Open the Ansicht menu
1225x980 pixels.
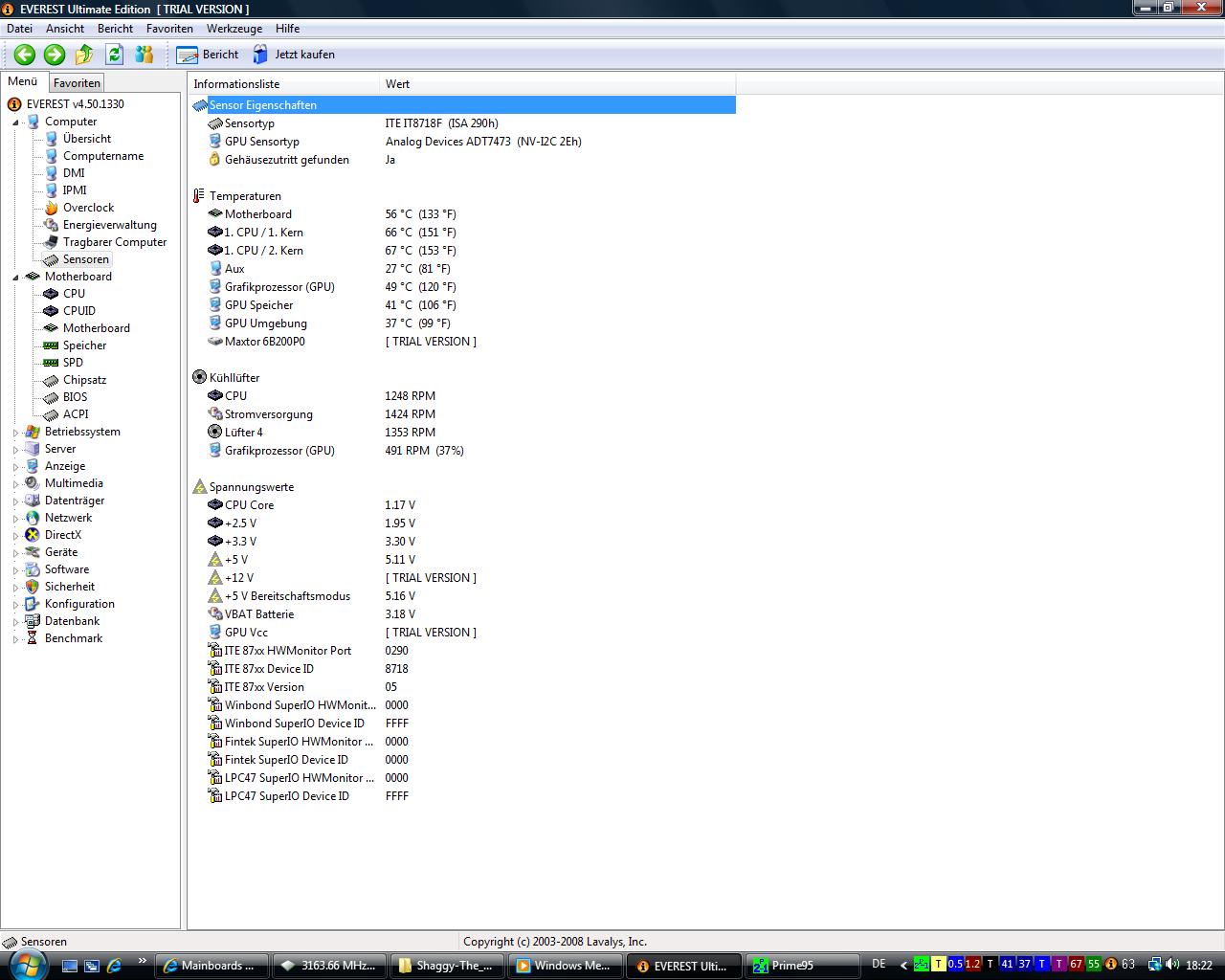(x=65, y=29)
